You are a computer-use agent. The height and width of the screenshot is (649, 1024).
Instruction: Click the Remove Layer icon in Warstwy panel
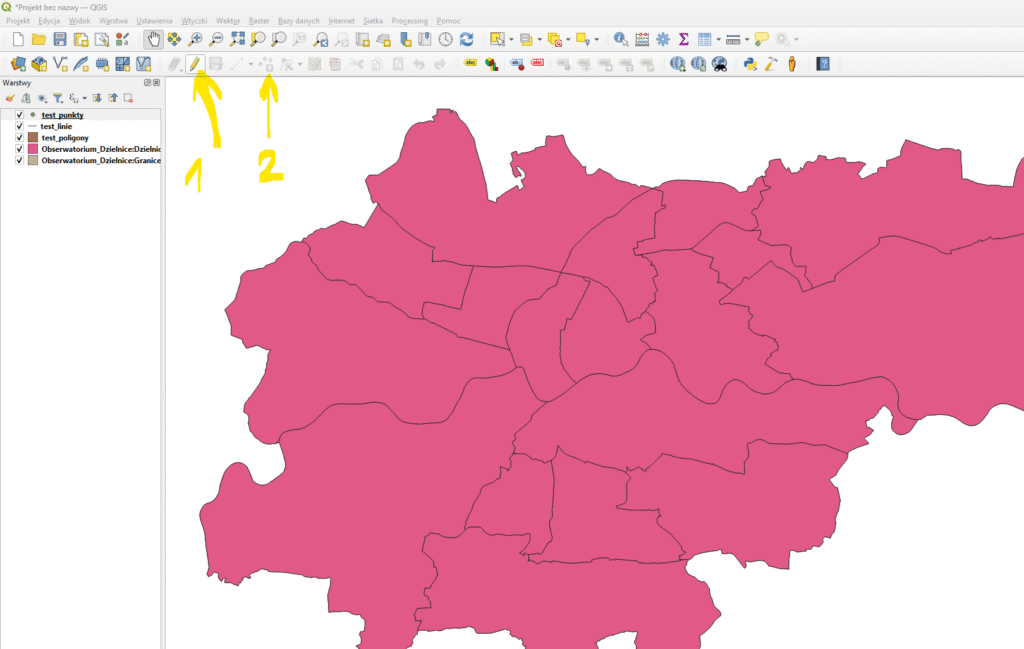128,98
